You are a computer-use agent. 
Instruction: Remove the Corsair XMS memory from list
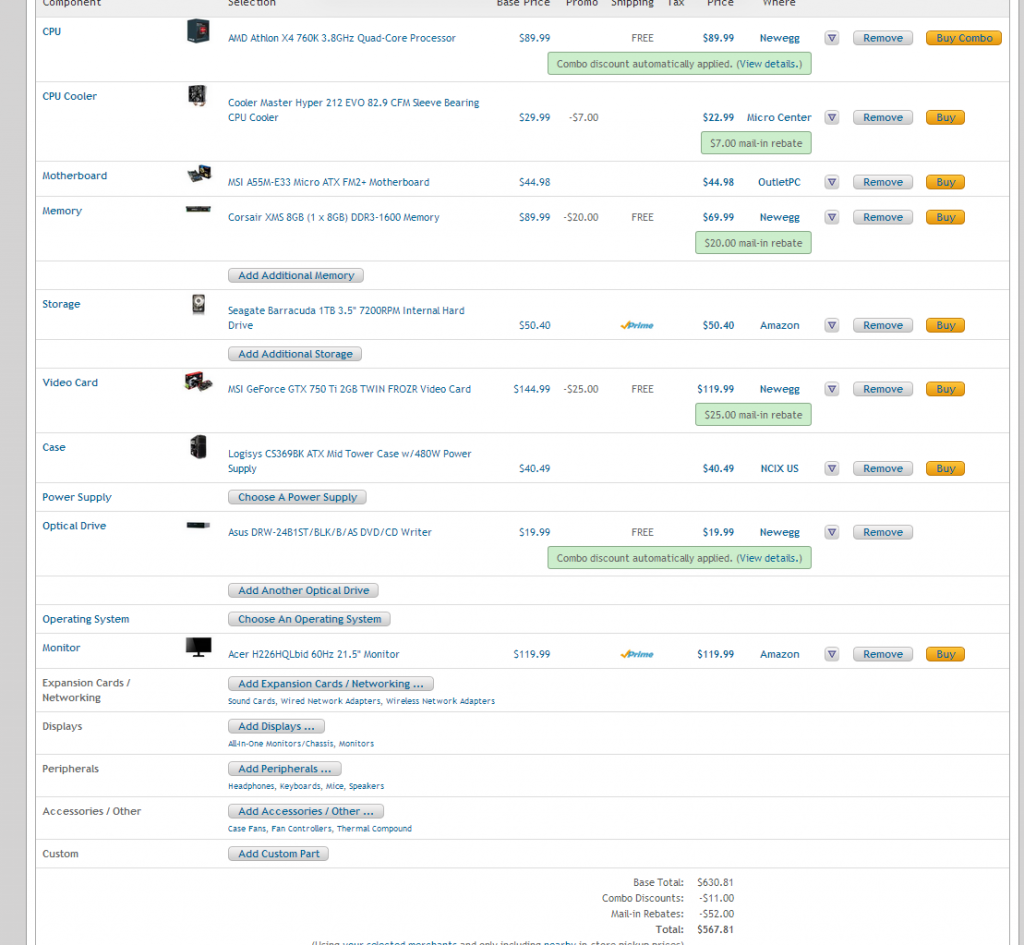coord(882,217)
